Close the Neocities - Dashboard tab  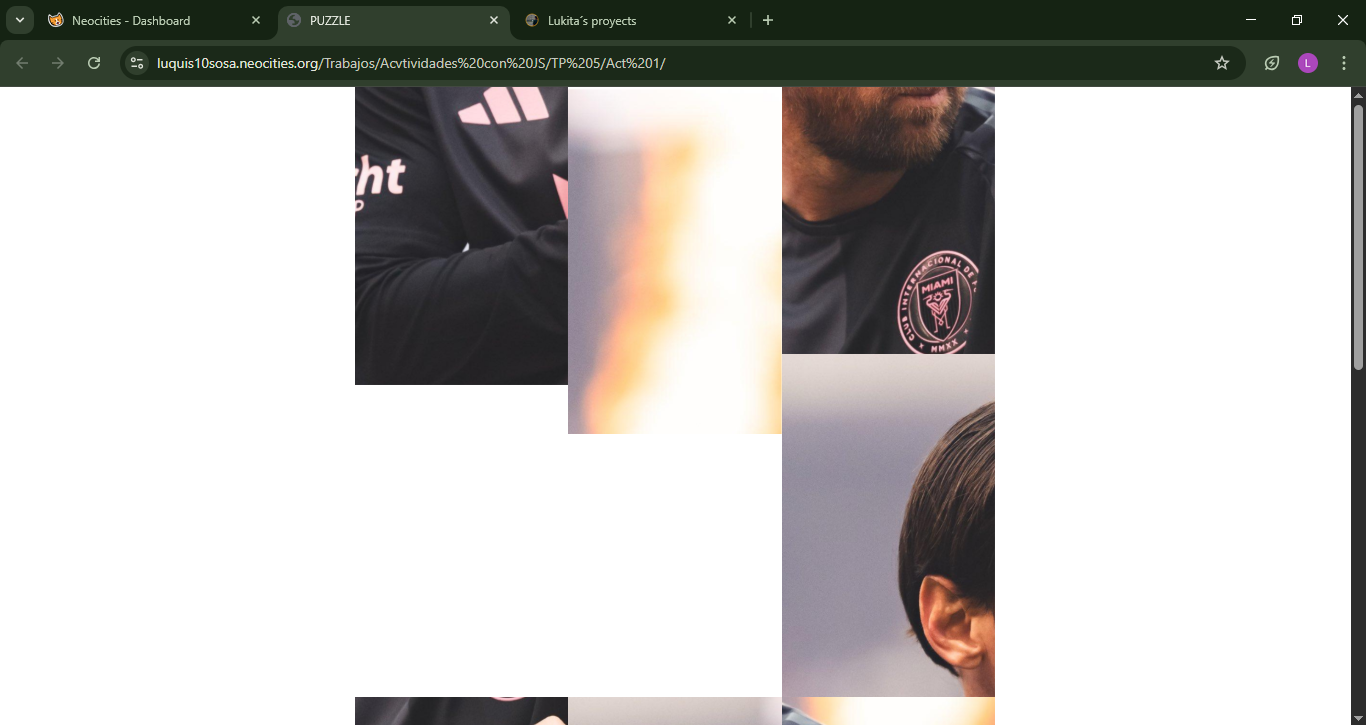[256, 20]
